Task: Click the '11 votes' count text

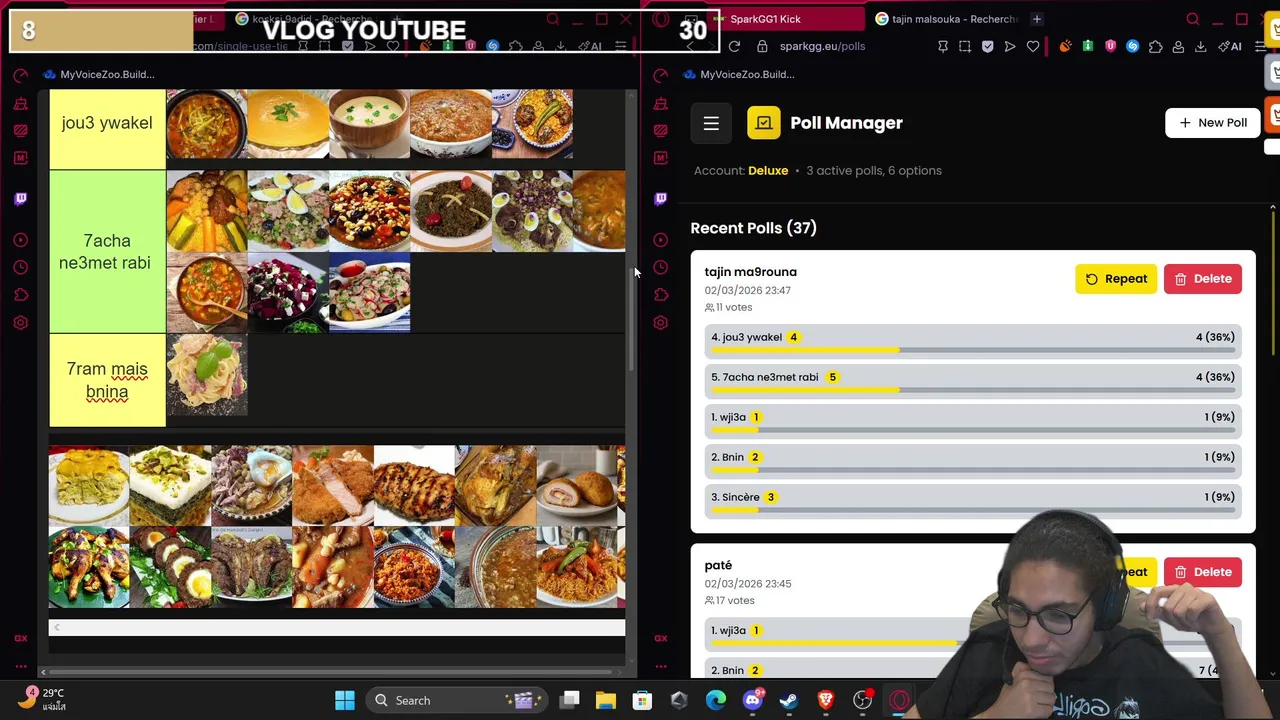Action: [x=734, y=307]
